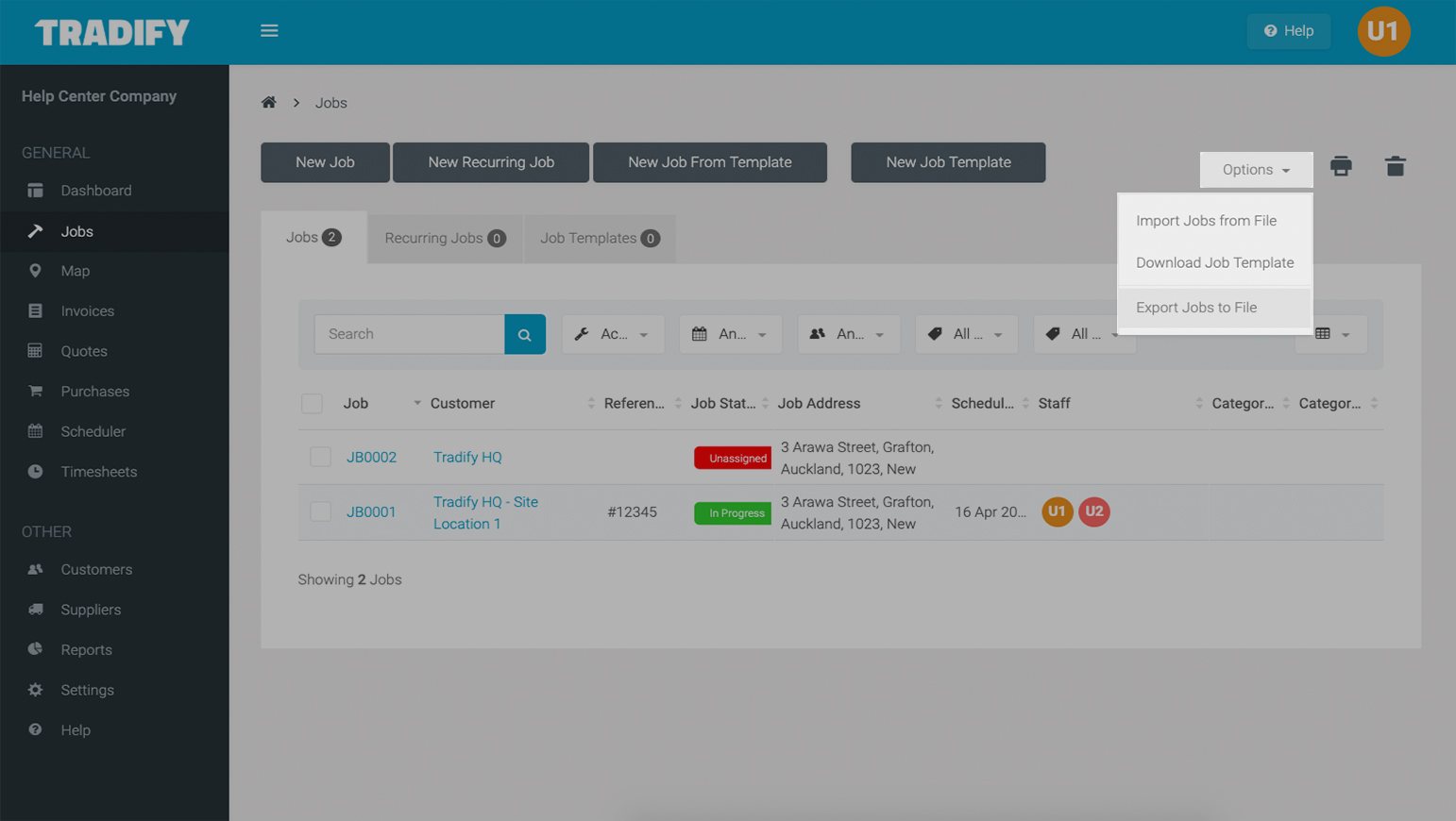
Task: Switch to the Recurring Jobs tab
Action: tap(444, 238)
